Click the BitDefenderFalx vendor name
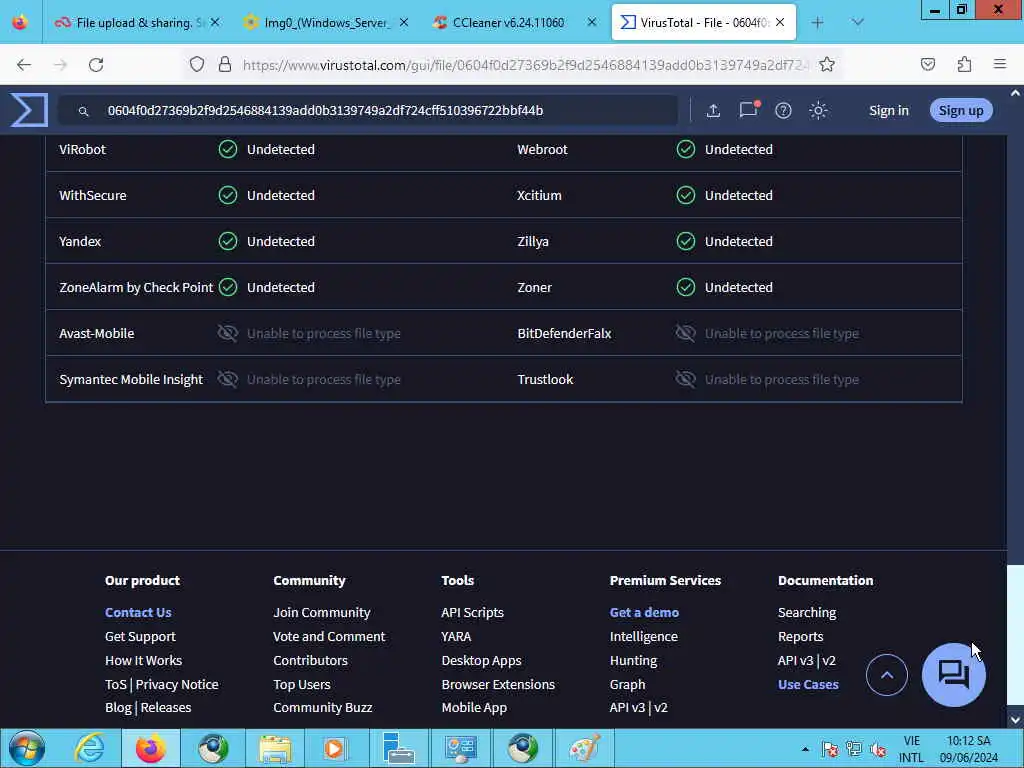Image resolution: width=1024 pixels, height=768 pixels. (564, 334)
